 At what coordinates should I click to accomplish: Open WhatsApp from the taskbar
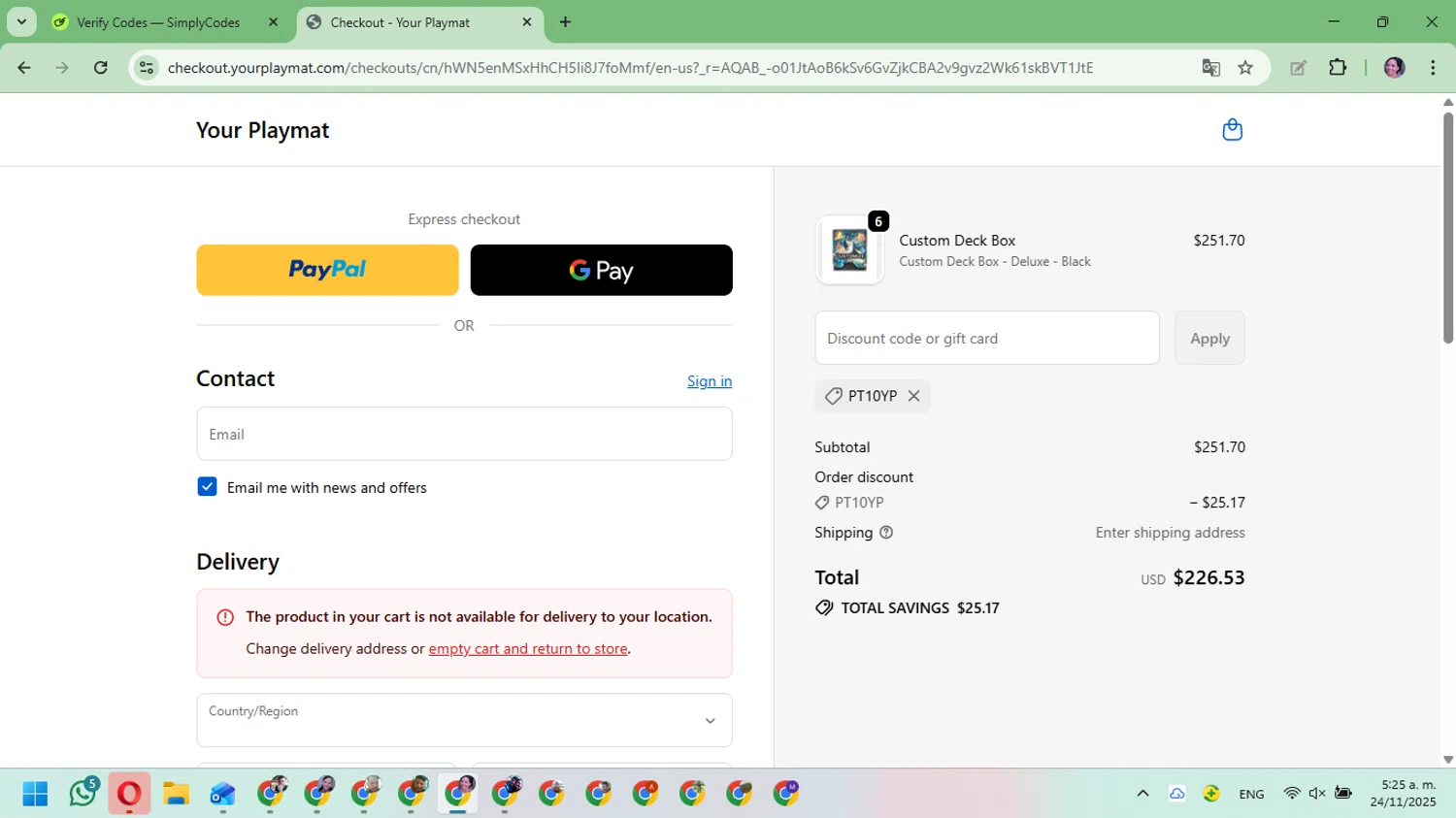(83, 793)
